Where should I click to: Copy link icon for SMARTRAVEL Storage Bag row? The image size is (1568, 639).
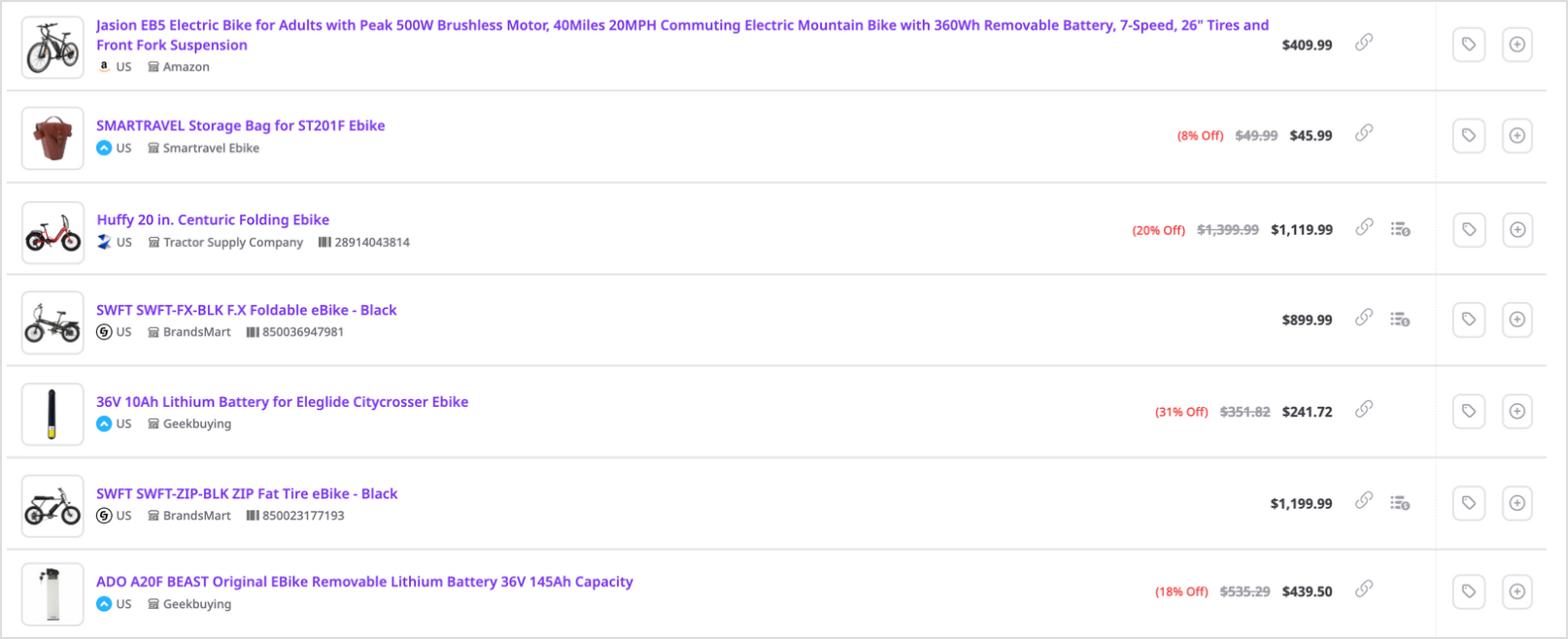point(1364,133)
